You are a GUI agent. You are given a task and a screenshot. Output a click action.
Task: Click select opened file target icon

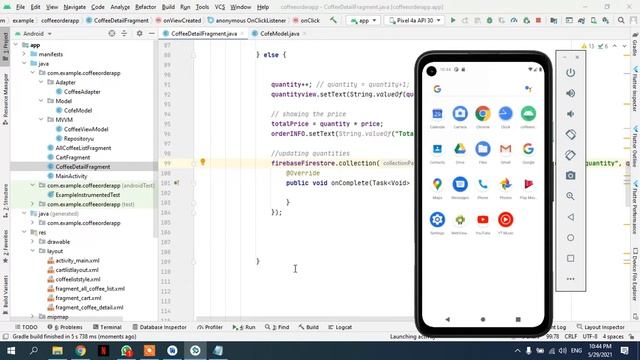(112, 33)
